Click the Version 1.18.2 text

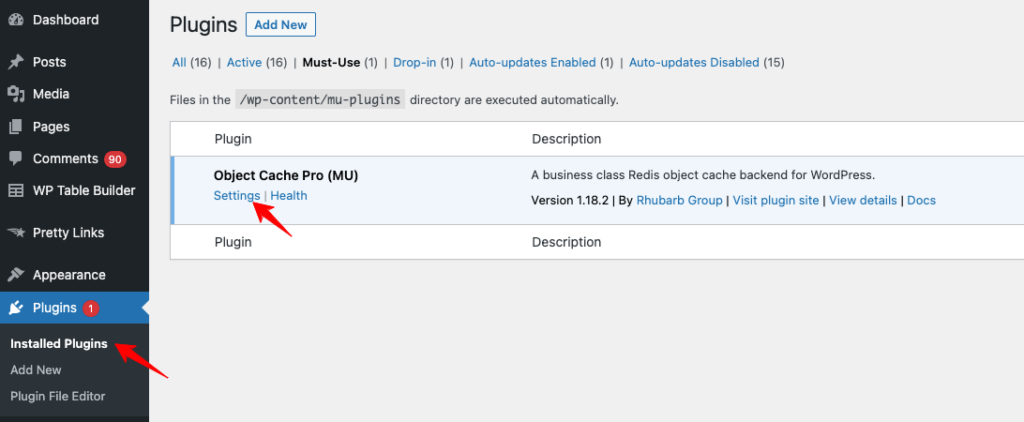[x=570, y=201]
